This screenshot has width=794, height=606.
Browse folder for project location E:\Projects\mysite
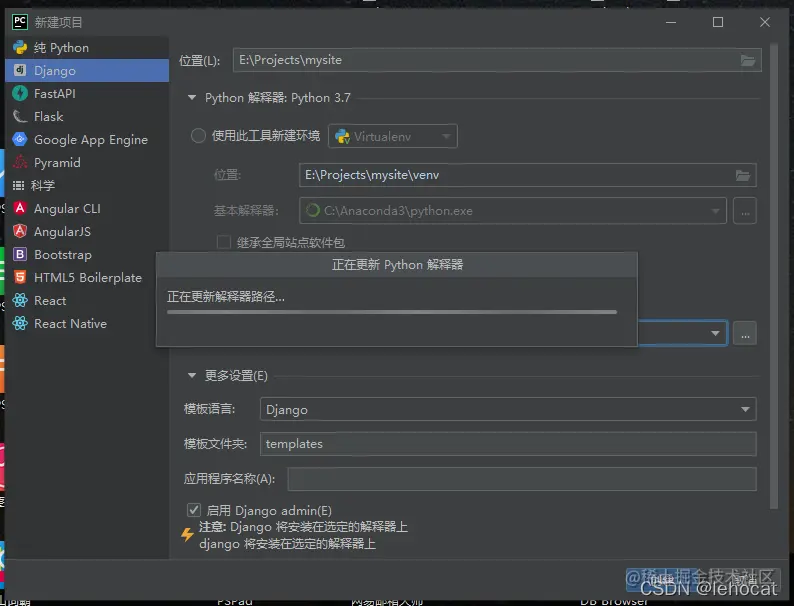coord(748,60)
